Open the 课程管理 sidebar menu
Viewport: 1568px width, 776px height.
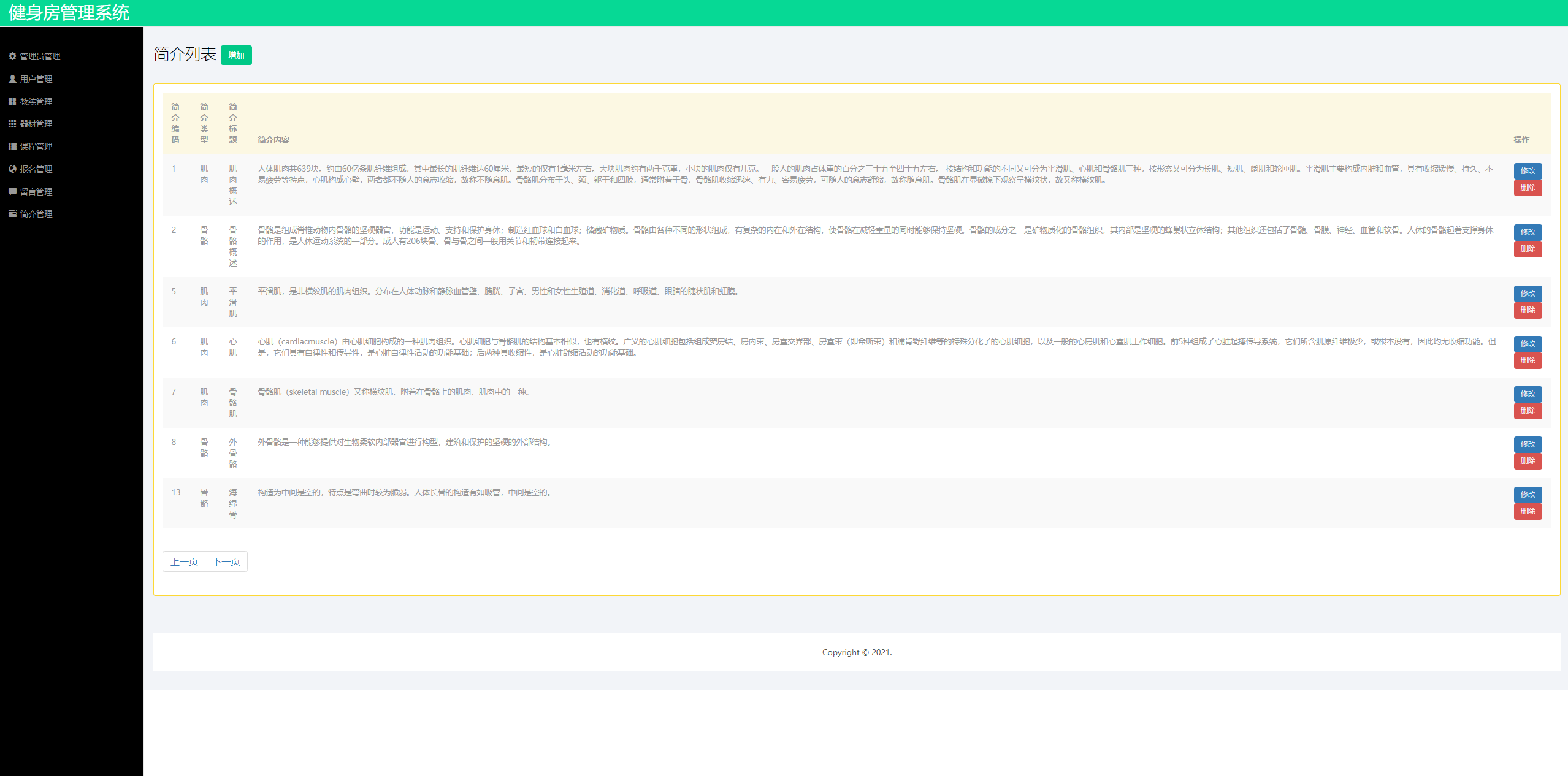[x=36, y=146]
